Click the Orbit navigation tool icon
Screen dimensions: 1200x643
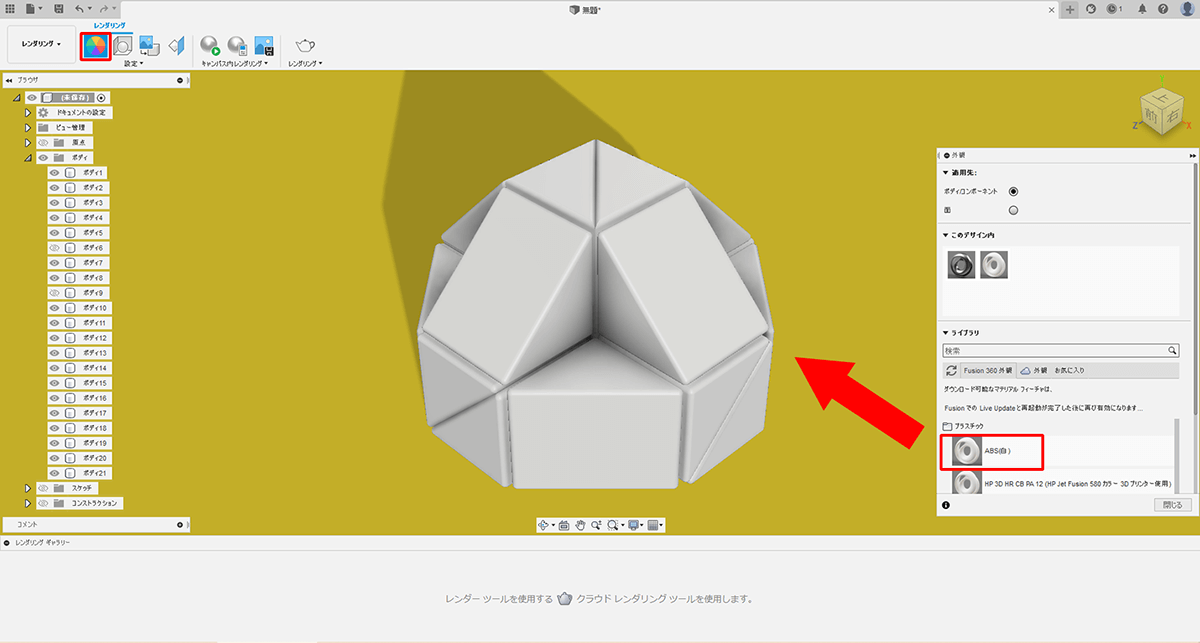(545, 524)
